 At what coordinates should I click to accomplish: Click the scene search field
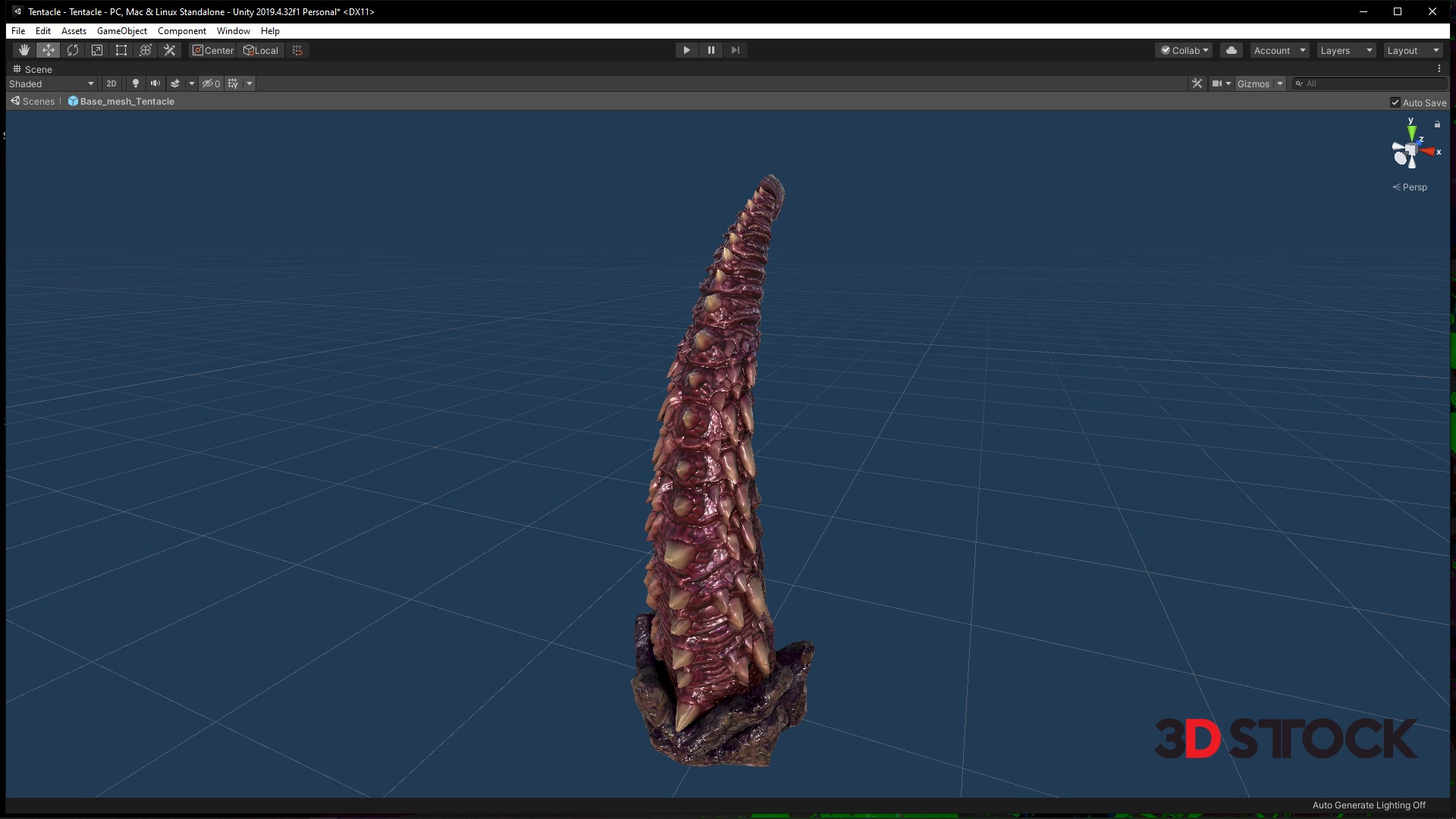coord(1373,83)
